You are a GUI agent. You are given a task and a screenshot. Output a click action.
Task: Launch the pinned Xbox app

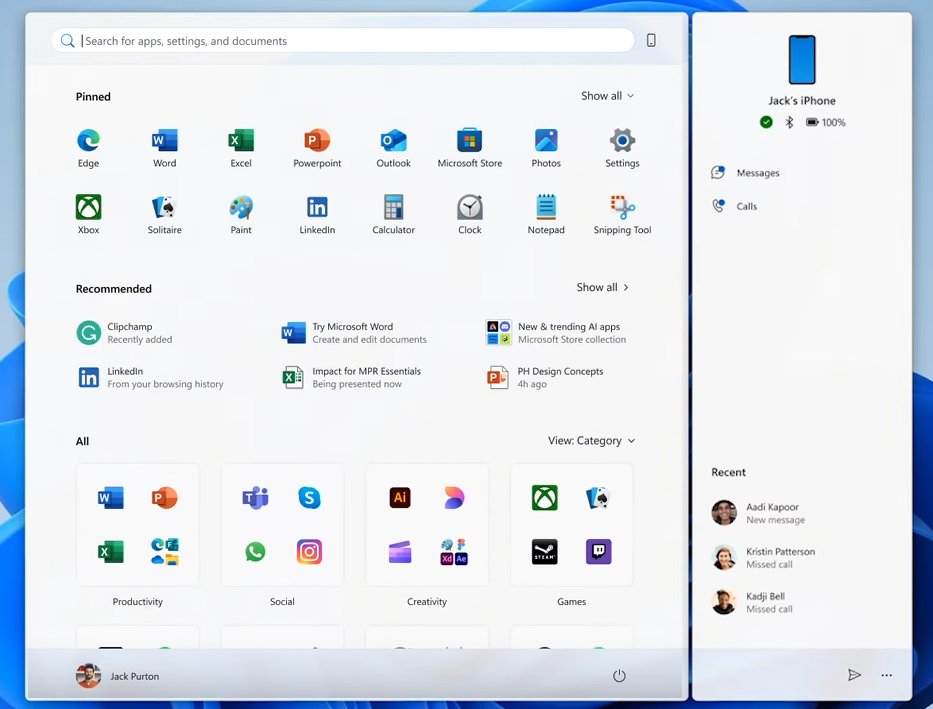pos(88,214)
